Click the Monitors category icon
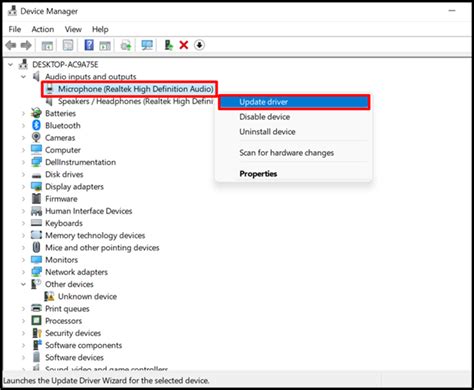 36,260
